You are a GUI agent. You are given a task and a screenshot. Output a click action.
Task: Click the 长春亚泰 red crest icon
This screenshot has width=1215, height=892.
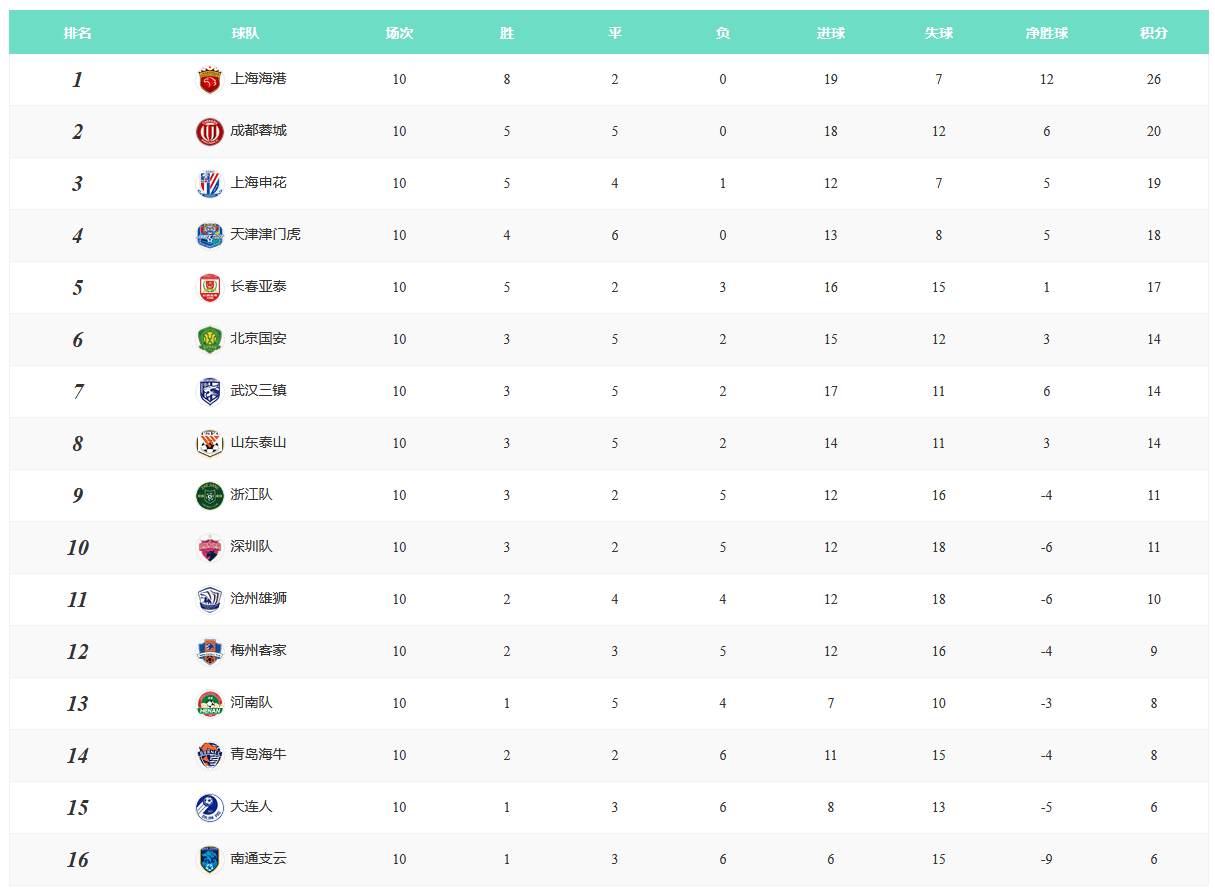coord(209,288)
